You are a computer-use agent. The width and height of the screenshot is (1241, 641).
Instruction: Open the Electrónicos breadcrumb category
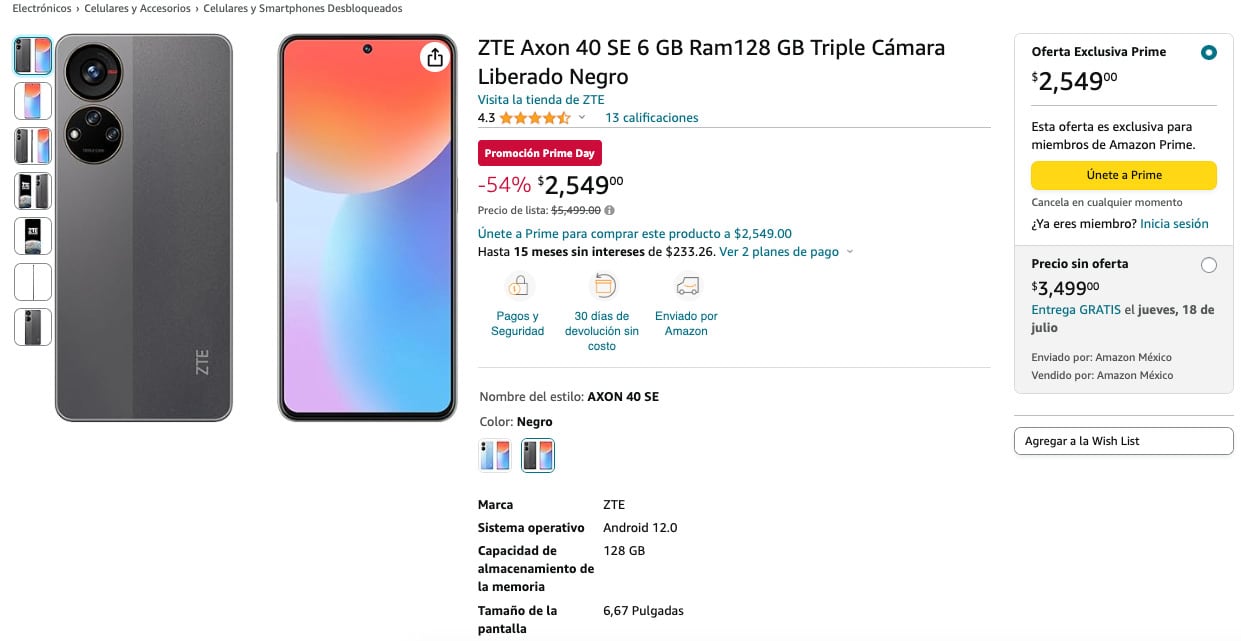coord(42,8)
